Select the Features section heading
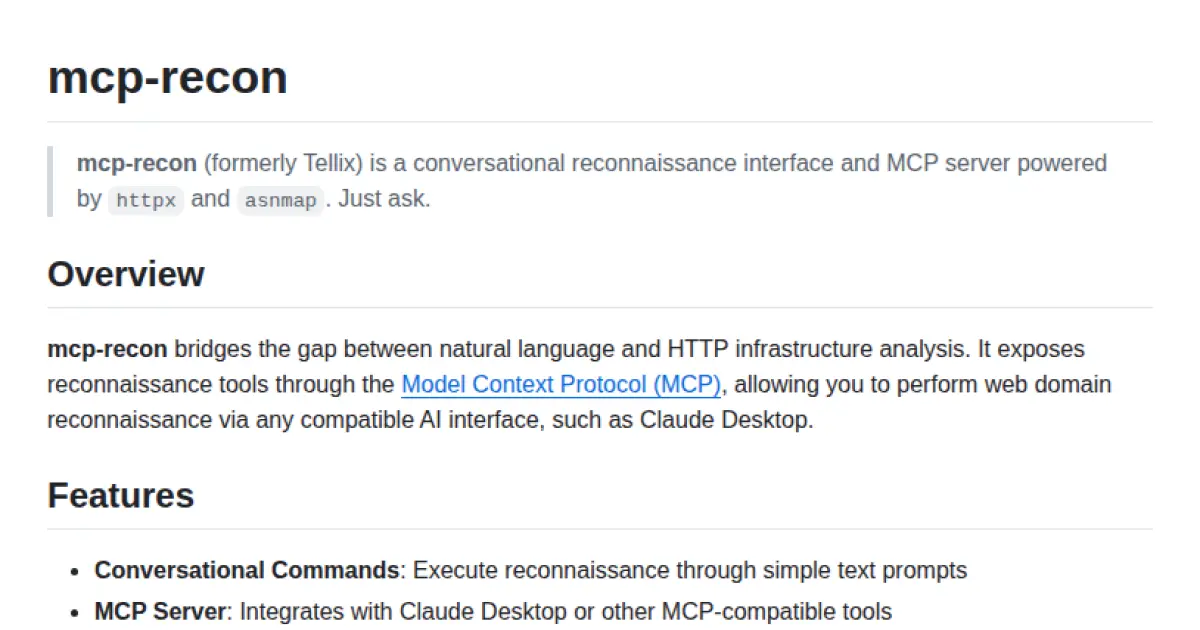The width and height of the screenshot is (1200, 630). [121, 496]
